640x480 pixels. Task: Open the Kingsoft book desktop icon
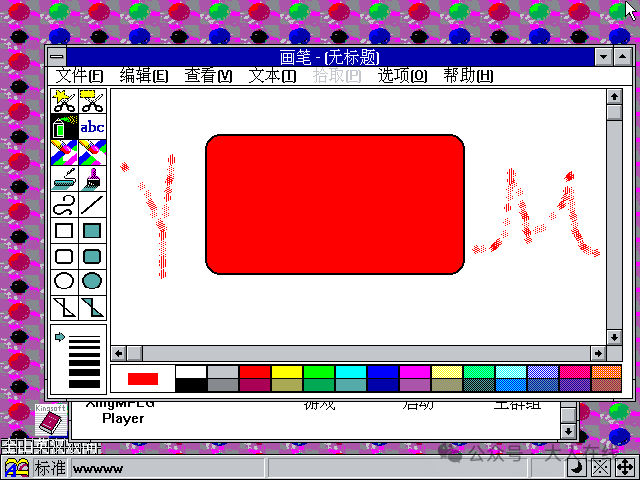51,420
